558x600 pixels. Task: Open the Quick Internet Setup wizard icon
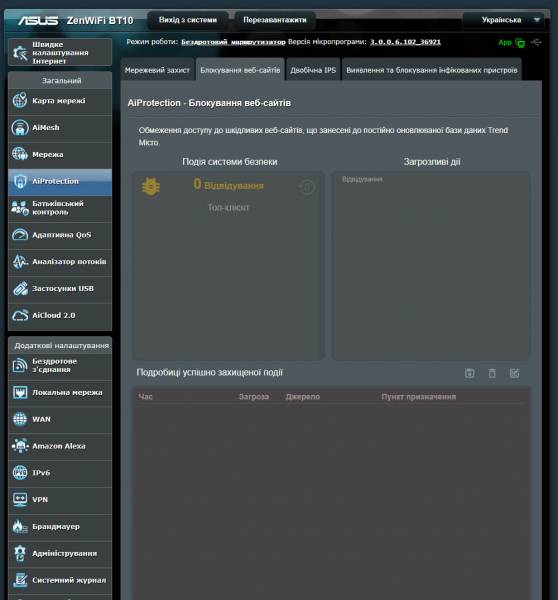[20, 53]
